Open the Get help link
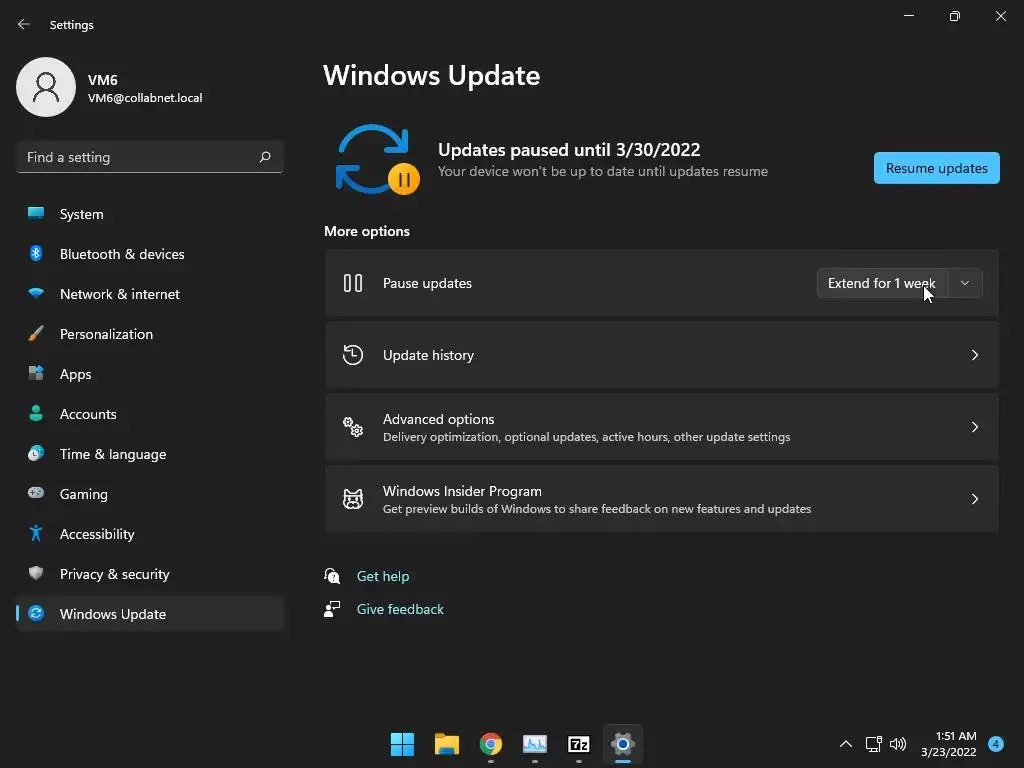The image size is (1024, 768). (383, 576)
